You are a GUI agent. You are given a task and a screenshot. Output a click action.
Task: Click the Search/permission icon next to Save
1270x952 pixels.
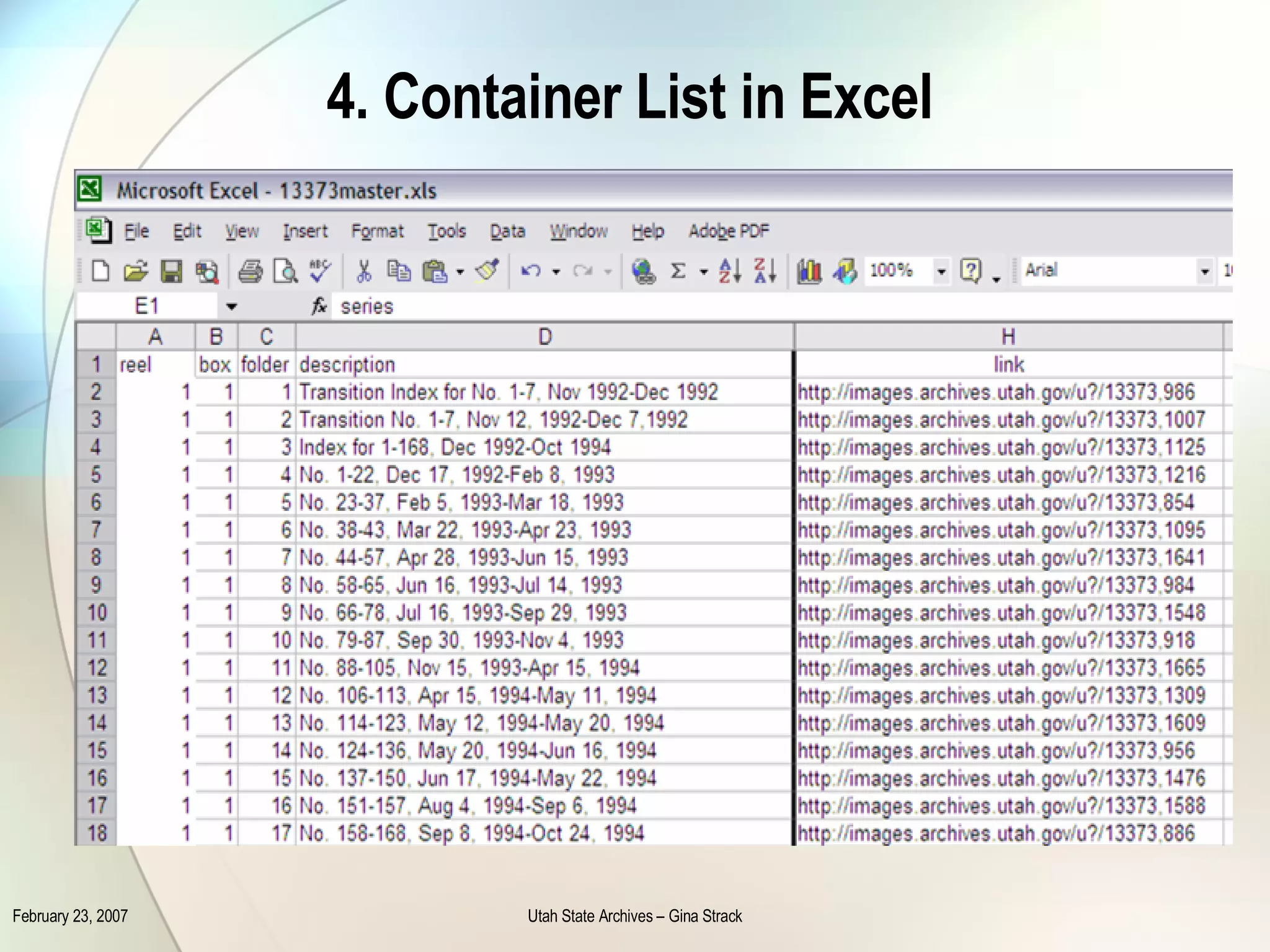pos(207,271)
